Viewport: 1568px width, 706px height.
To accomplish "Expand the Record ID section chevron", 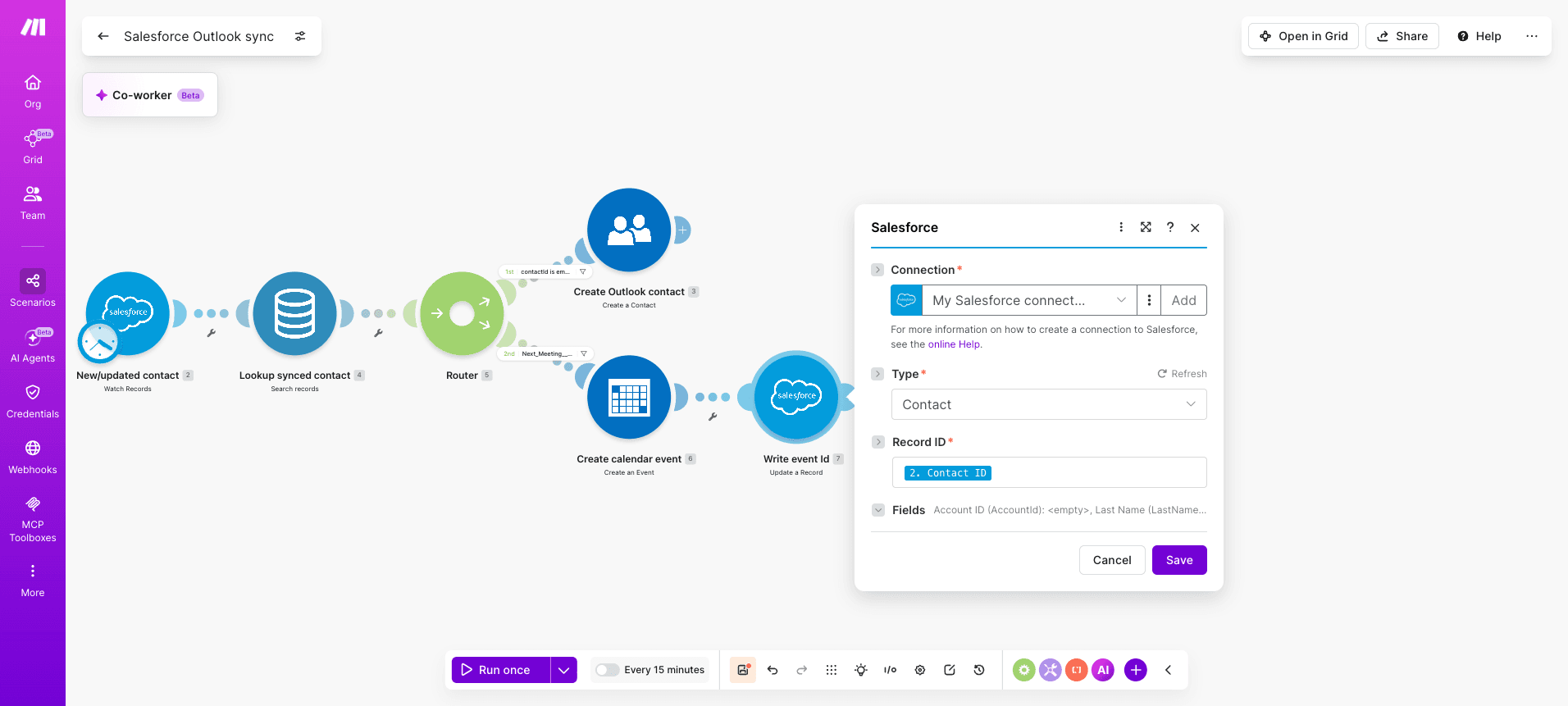I will pyautogui.click(x=877, y=442).
